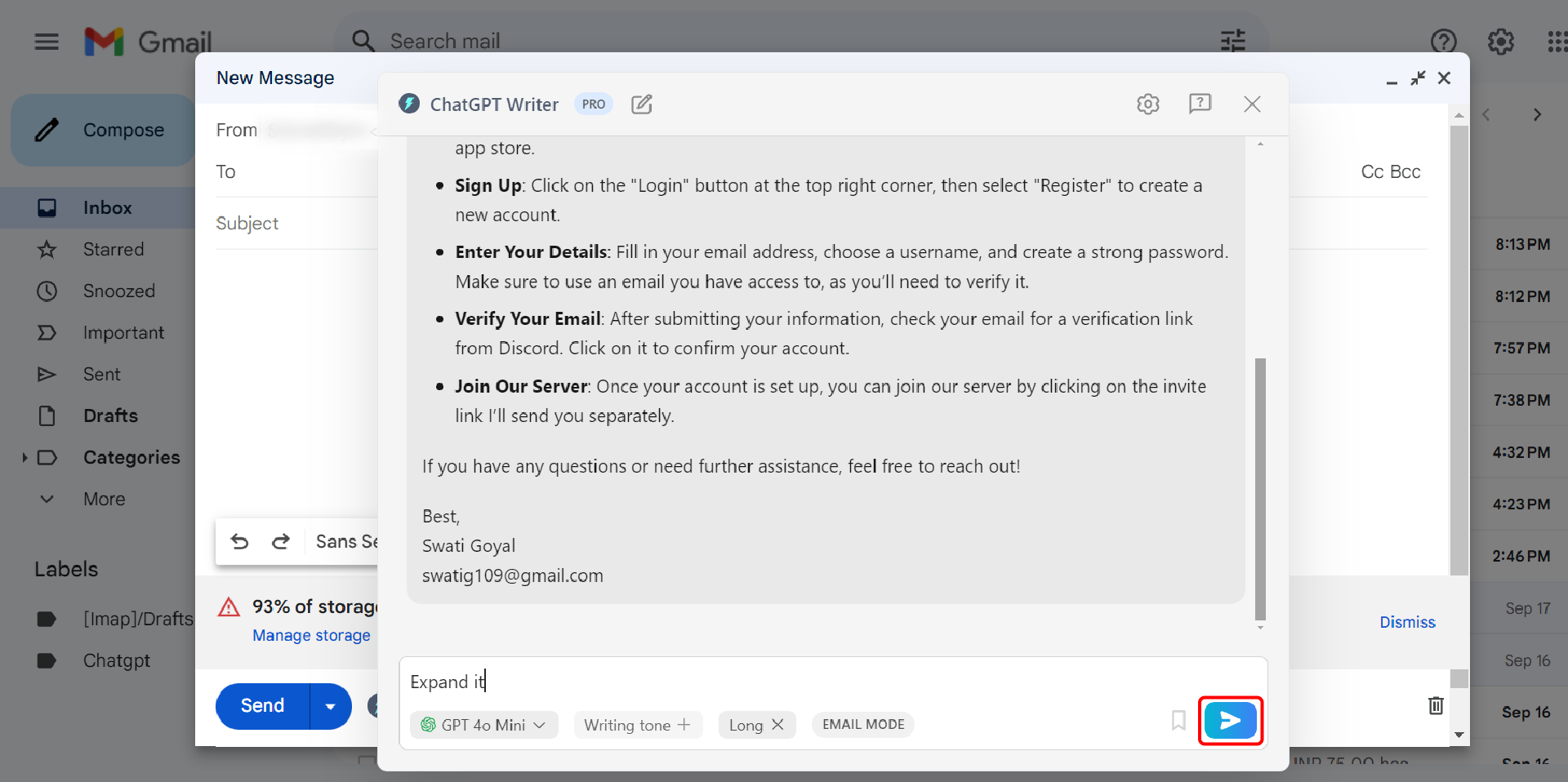Save prompt with bookmark icon

coord(1178,720)
